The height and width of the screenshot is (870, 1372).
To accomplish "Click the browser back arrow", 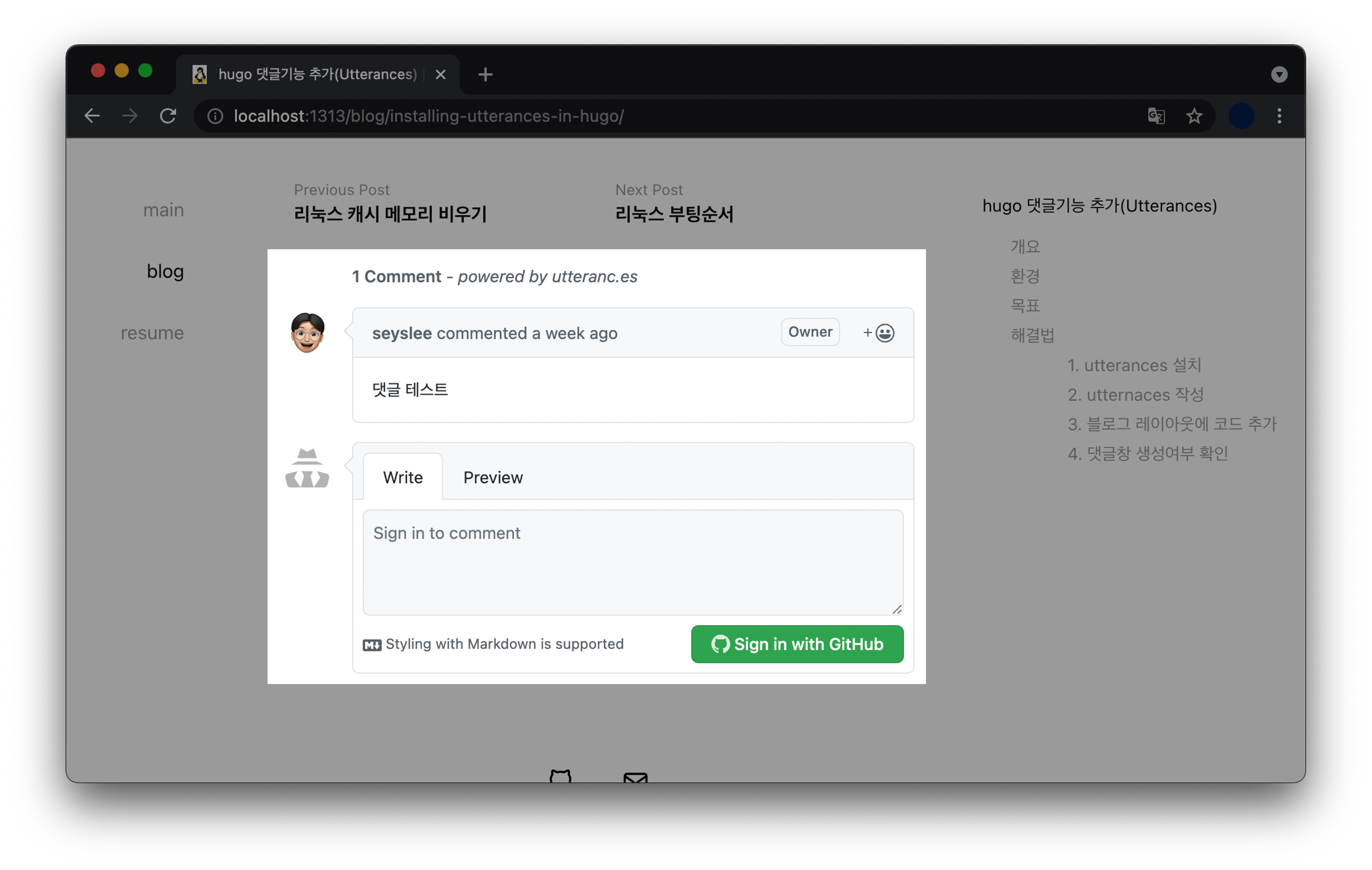I will [x=92, y=116].
